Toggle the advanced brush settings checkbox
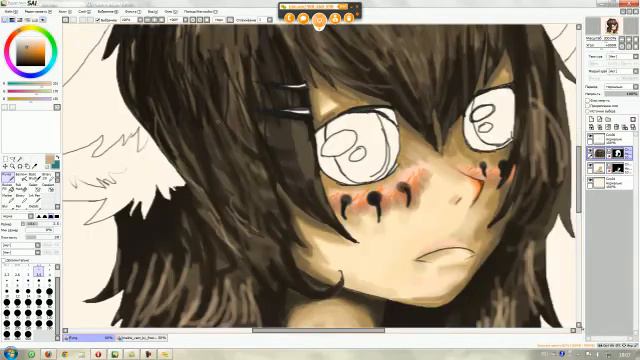The height and width of the screenshot is (360, 640). [x=4, y=260]
